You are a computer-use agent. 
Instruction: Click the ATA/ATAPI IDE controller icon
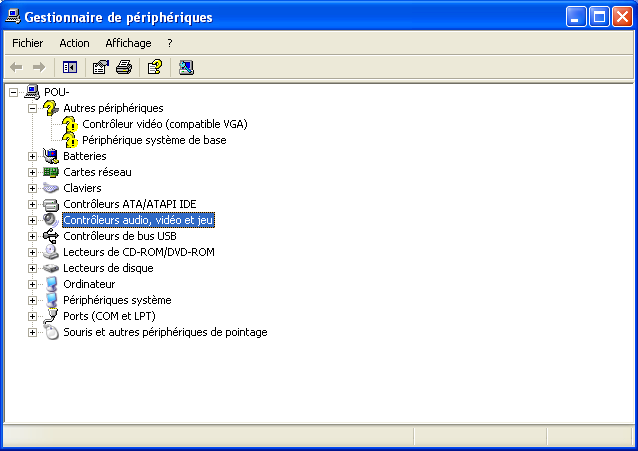51,204
